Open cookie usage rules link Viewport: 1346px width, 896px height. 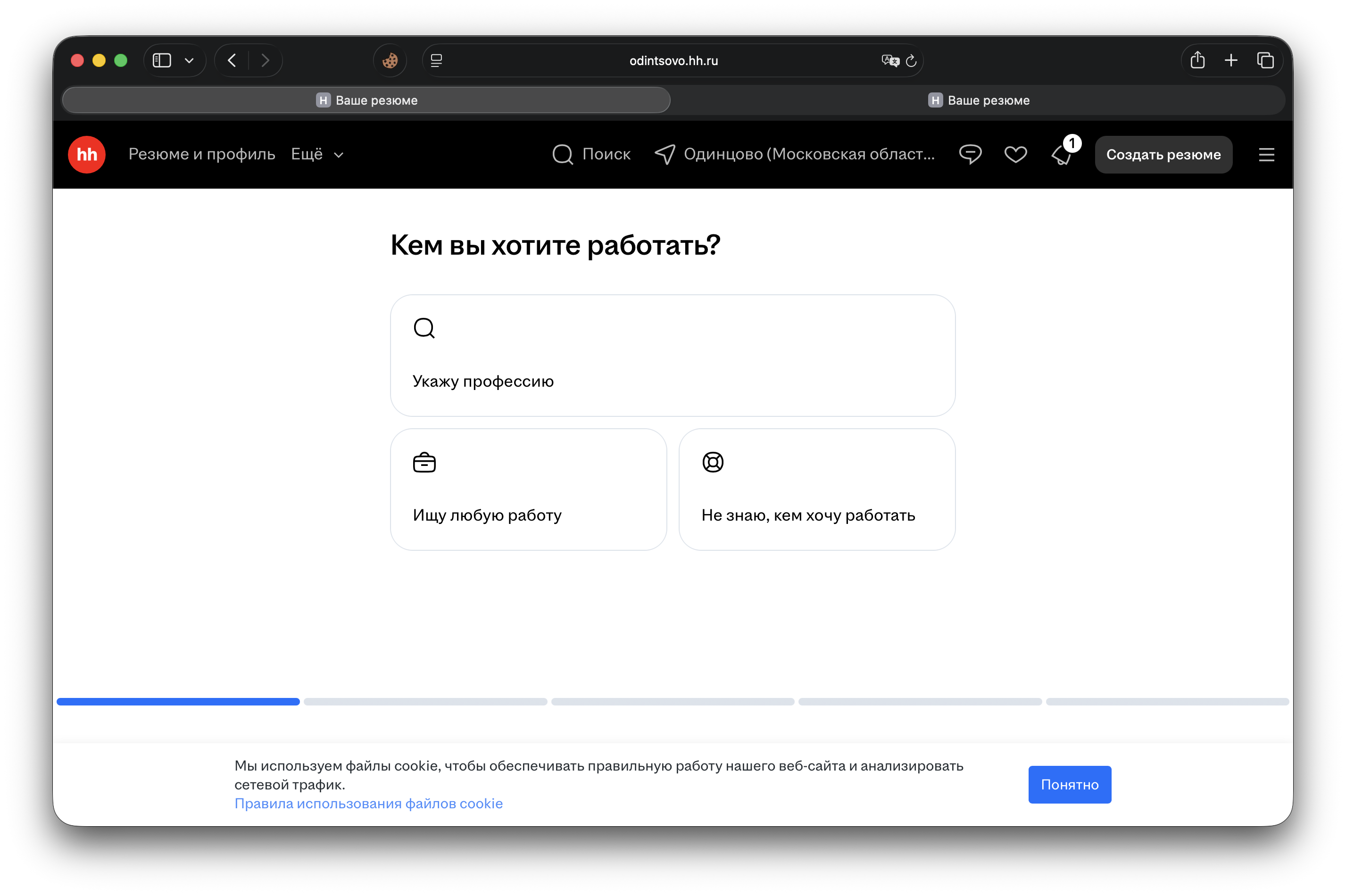pos(368,804)
